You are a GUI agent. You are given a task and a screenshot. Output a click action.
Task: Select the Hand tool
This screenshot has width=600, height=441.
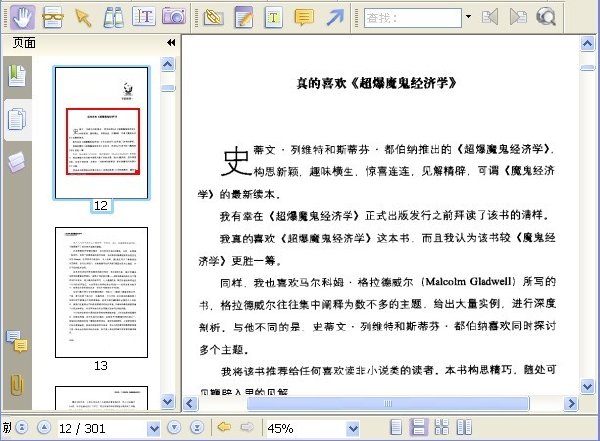tap(23, 17)
